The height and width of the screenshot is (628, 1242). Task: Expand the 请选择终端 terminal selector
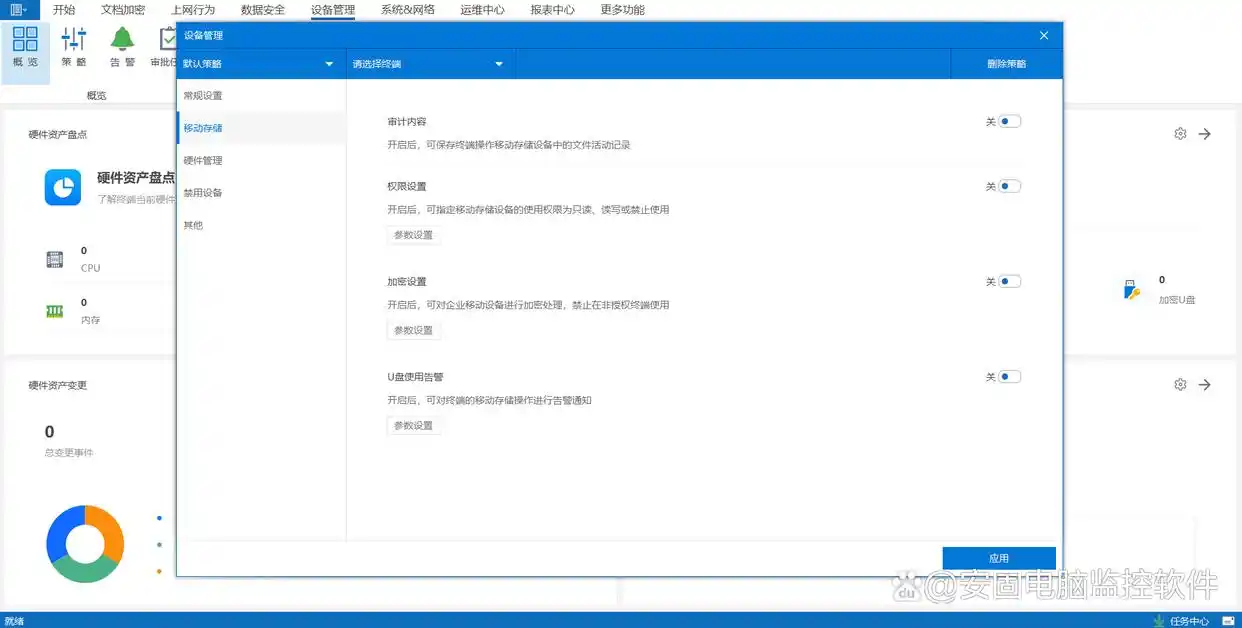[x=430, y=62]
